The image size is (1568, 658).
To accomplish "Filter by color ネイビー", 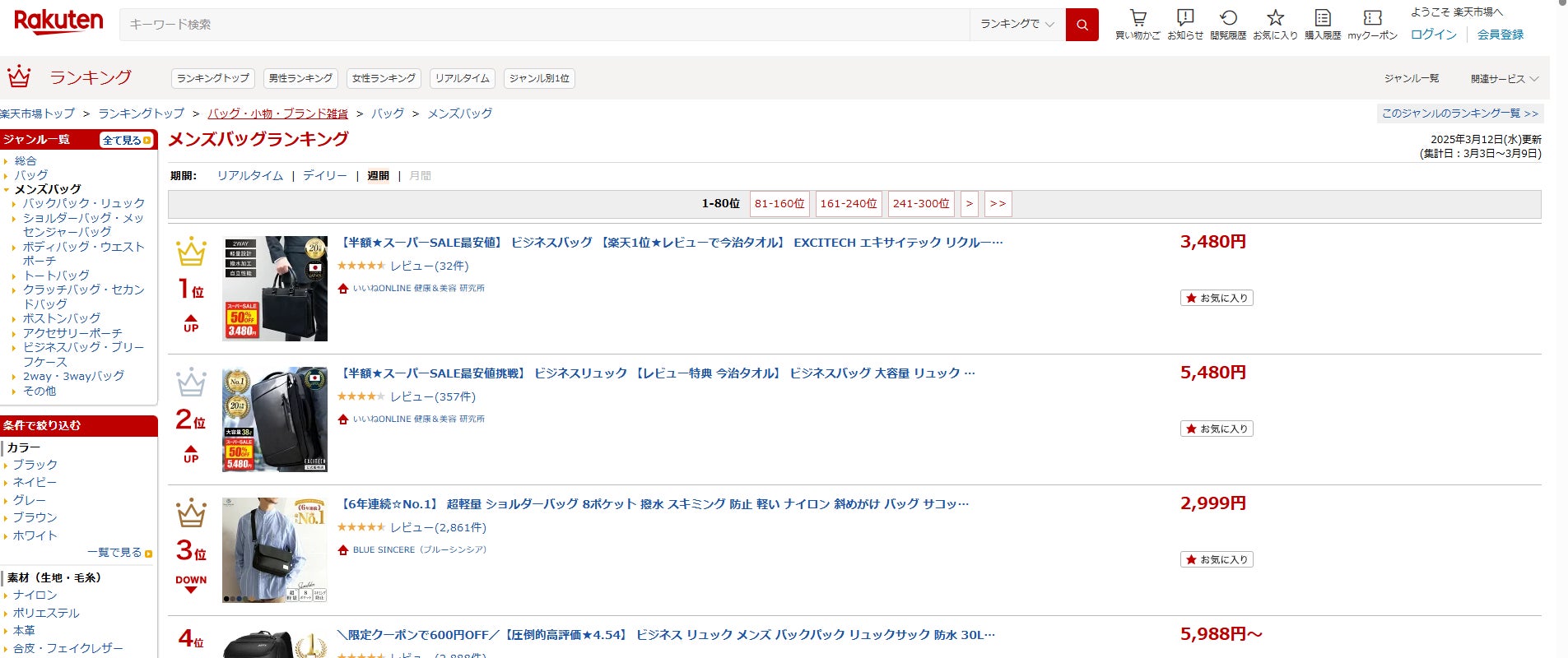I will click(x=35, y=483).
